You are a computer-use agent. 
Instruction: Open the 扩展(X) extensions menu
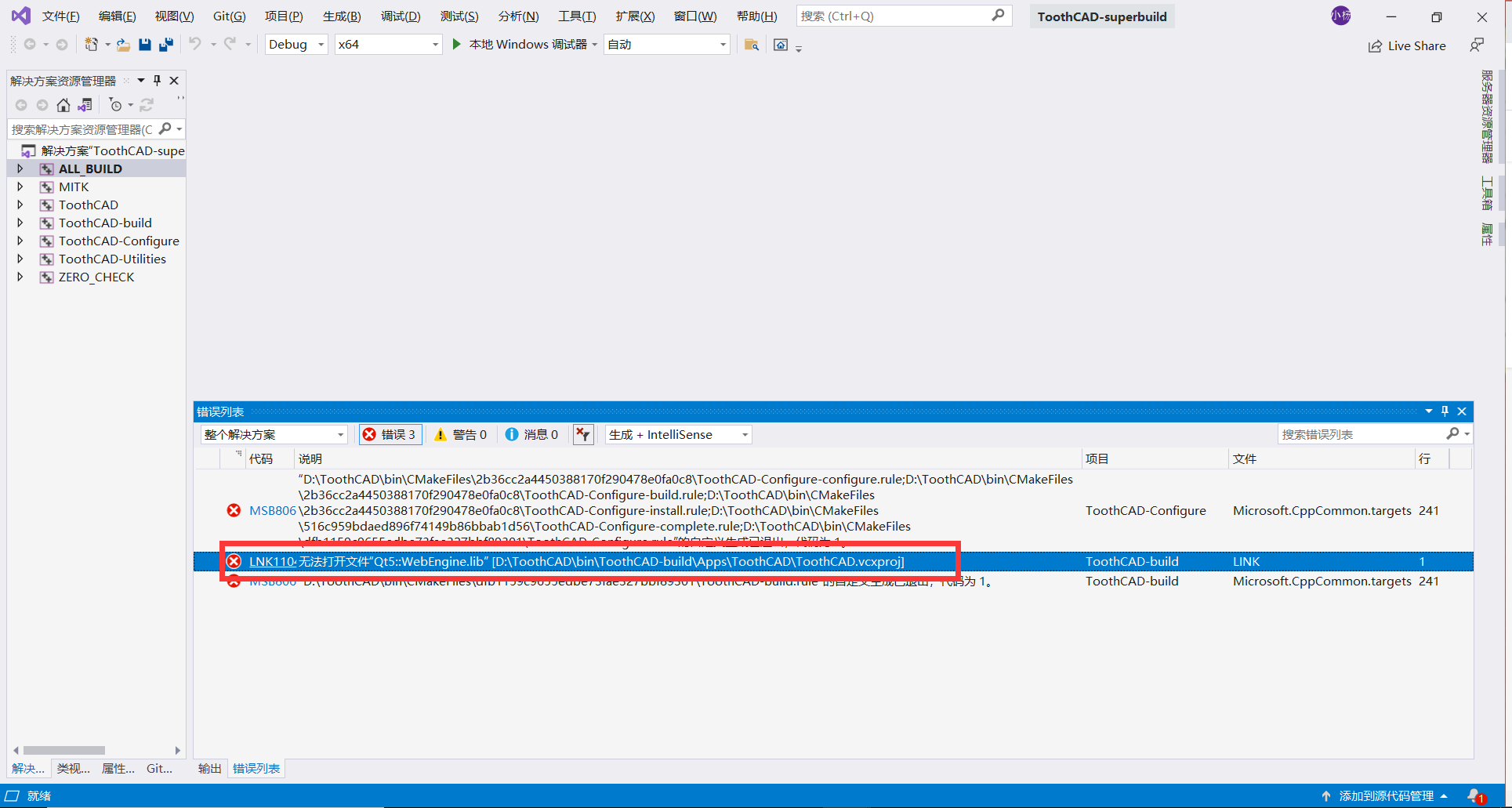(x=635, y=16)
